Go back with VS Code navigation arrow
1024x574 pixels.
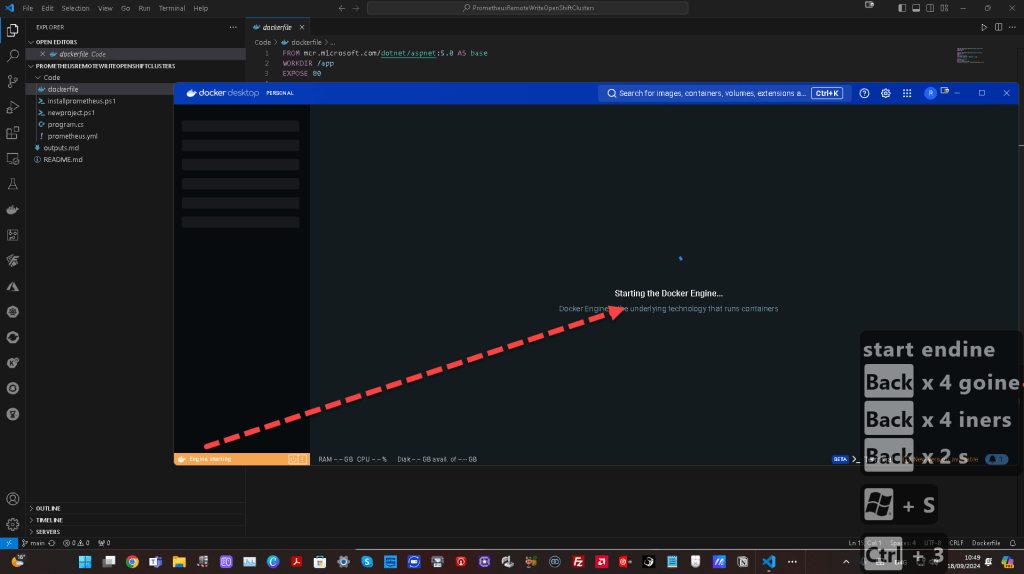point(342,8)
